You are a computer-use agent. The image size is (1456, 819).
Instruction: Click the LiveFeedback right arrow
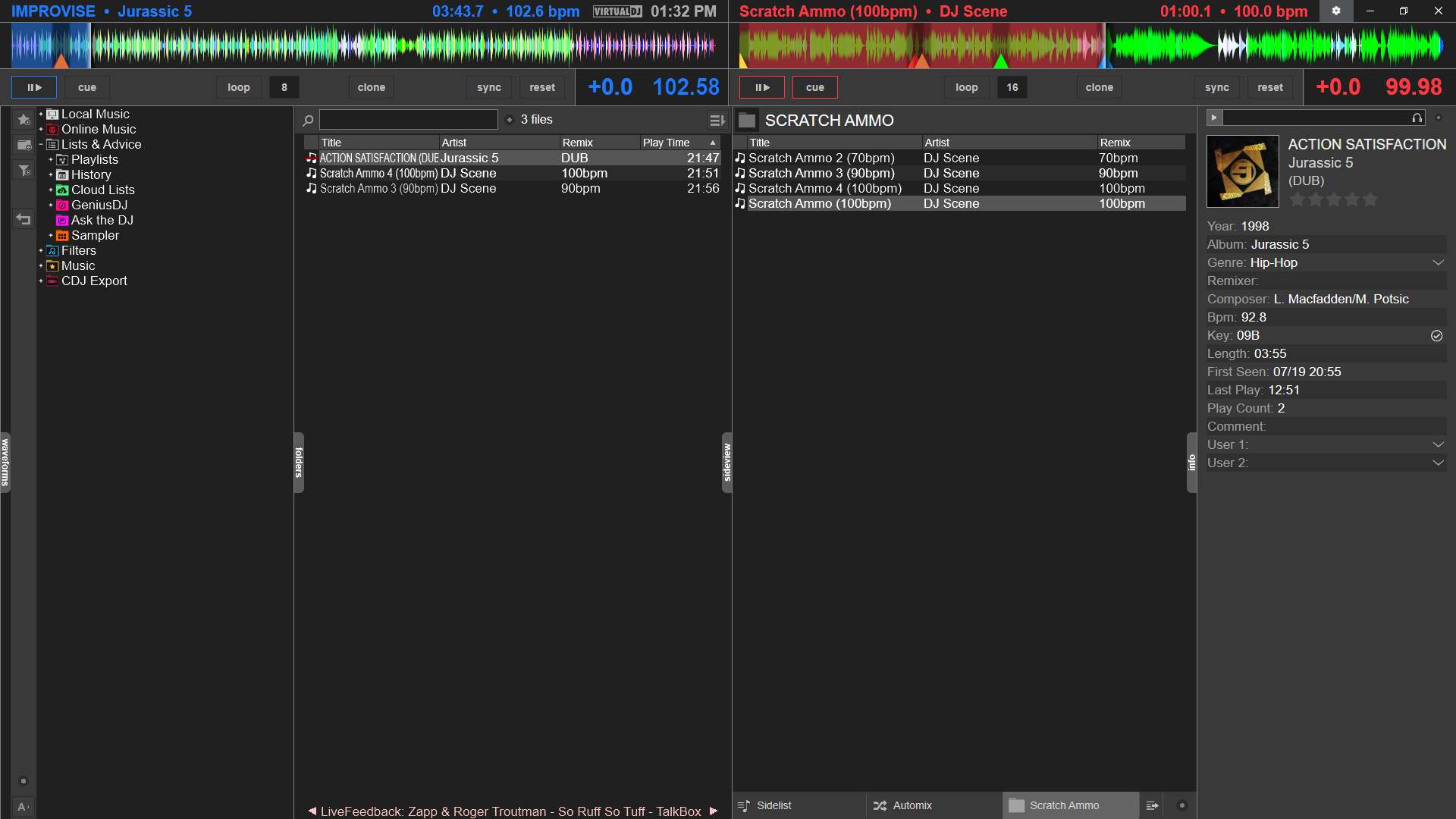click(714, 811)
